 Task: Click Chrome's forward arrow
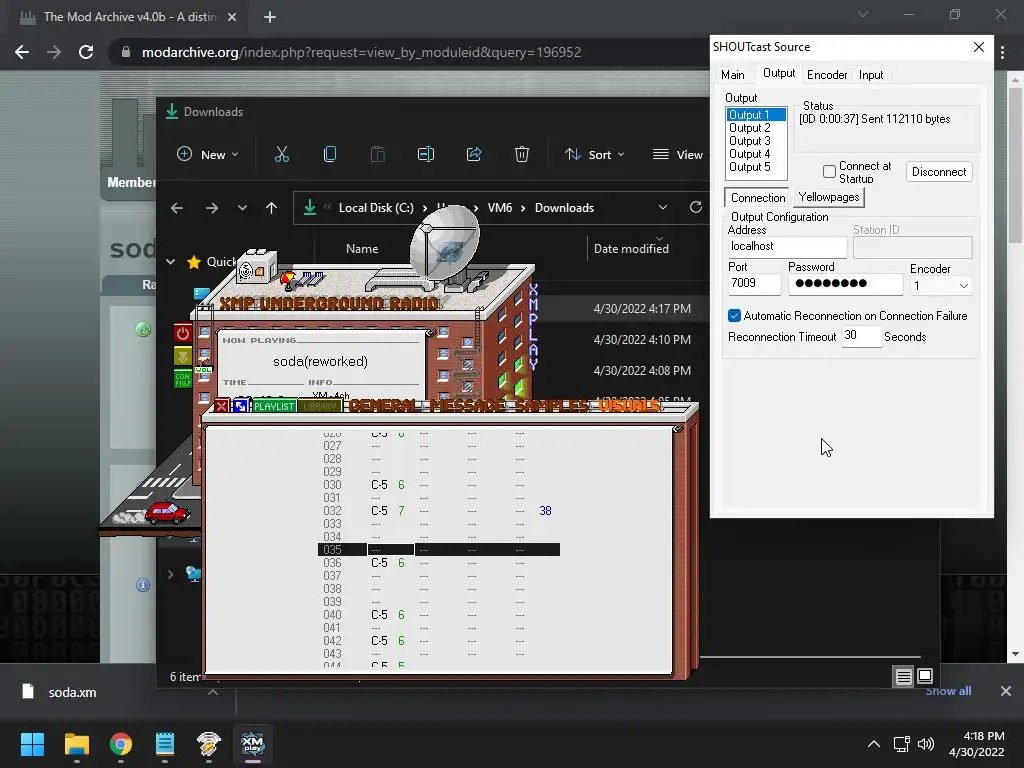click(x=54, y=52)
